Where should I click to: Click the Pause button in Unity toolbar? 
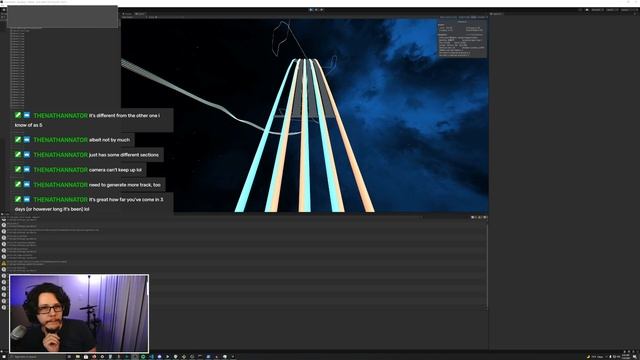[316, 9]
